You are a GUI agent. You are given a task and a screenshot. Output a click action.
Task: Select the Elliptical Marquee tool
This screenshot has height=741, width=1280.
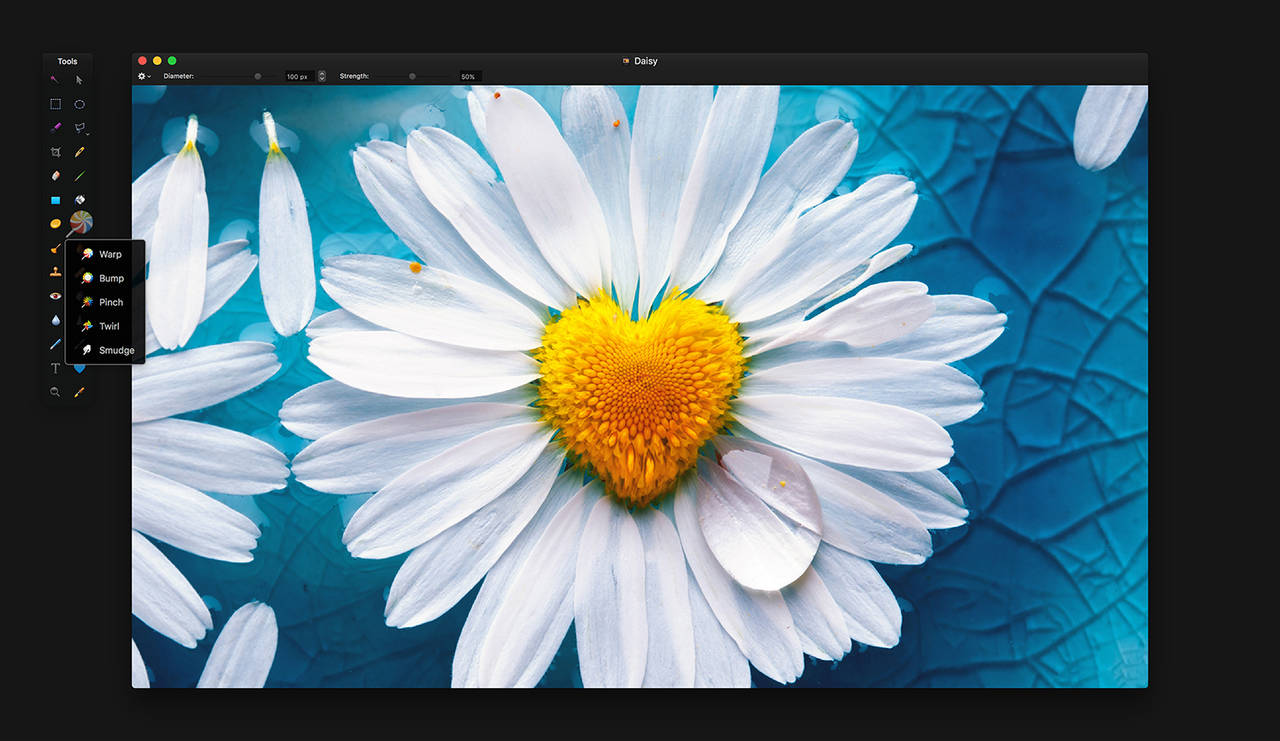[x=80, y=104]
